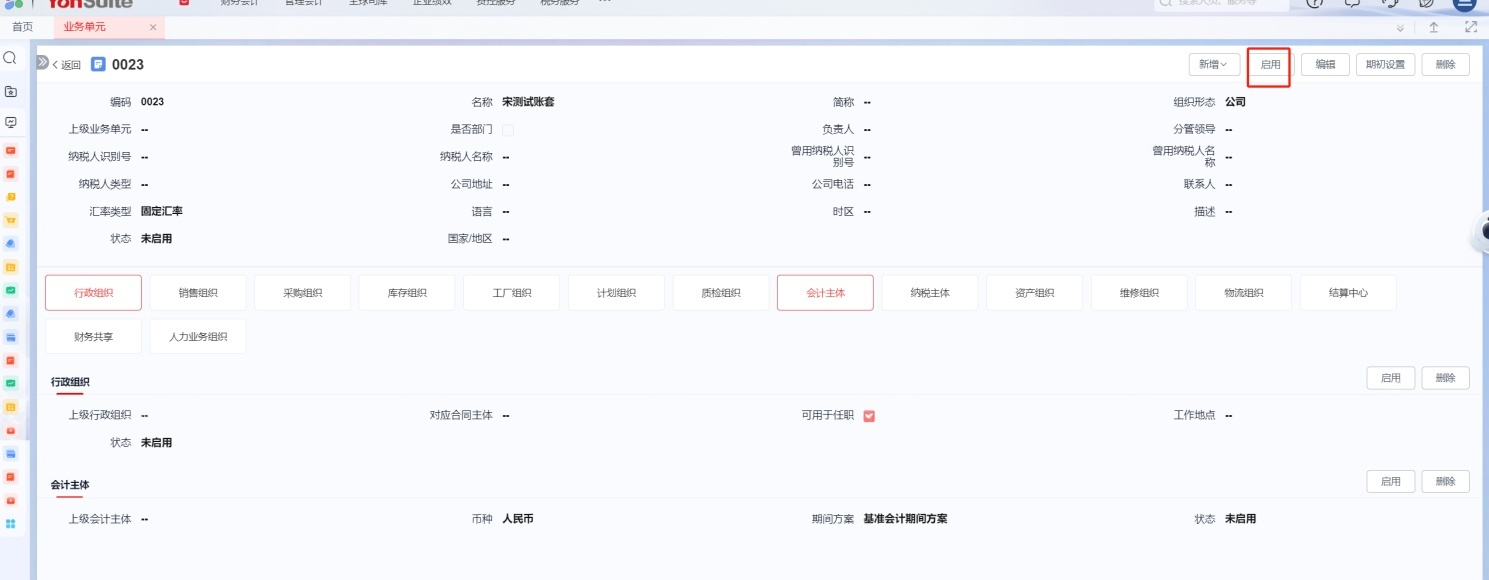
Task: Expand the tab list double-chevron arrow
Action: (x=1400, y=28)
